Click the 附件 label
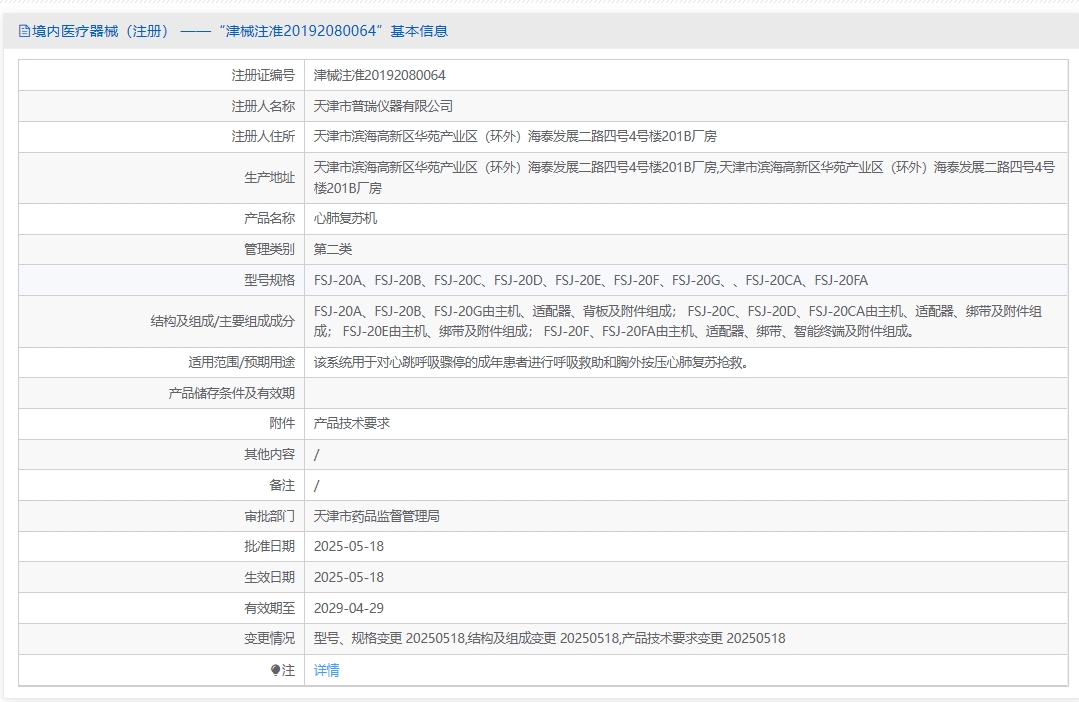Viewport: 1079px width, 702px height. pyautogui.click(x=282, y=423)
